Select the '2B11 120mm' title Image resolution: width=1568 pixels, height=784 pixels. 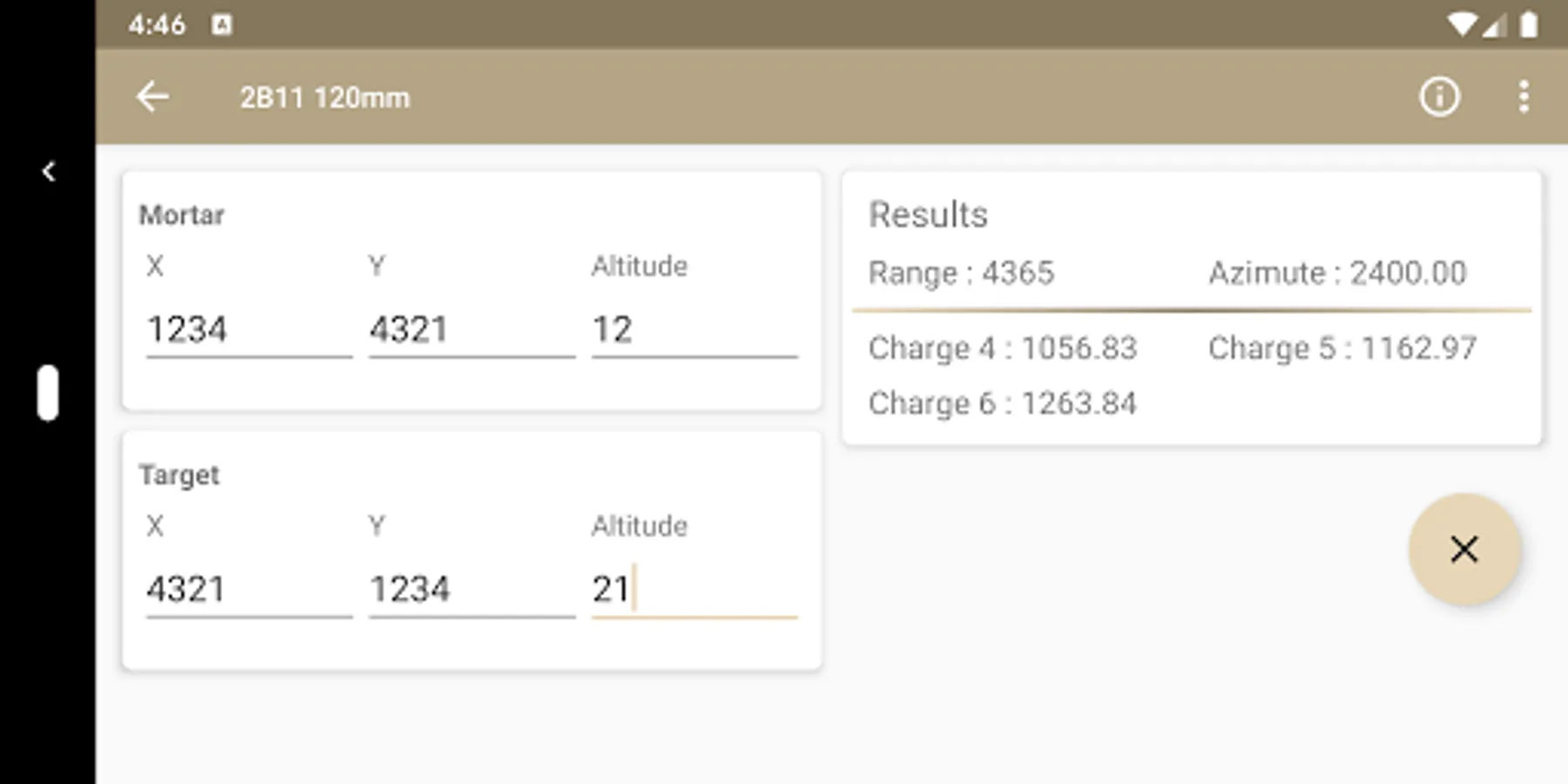click(x=325, y=98)
